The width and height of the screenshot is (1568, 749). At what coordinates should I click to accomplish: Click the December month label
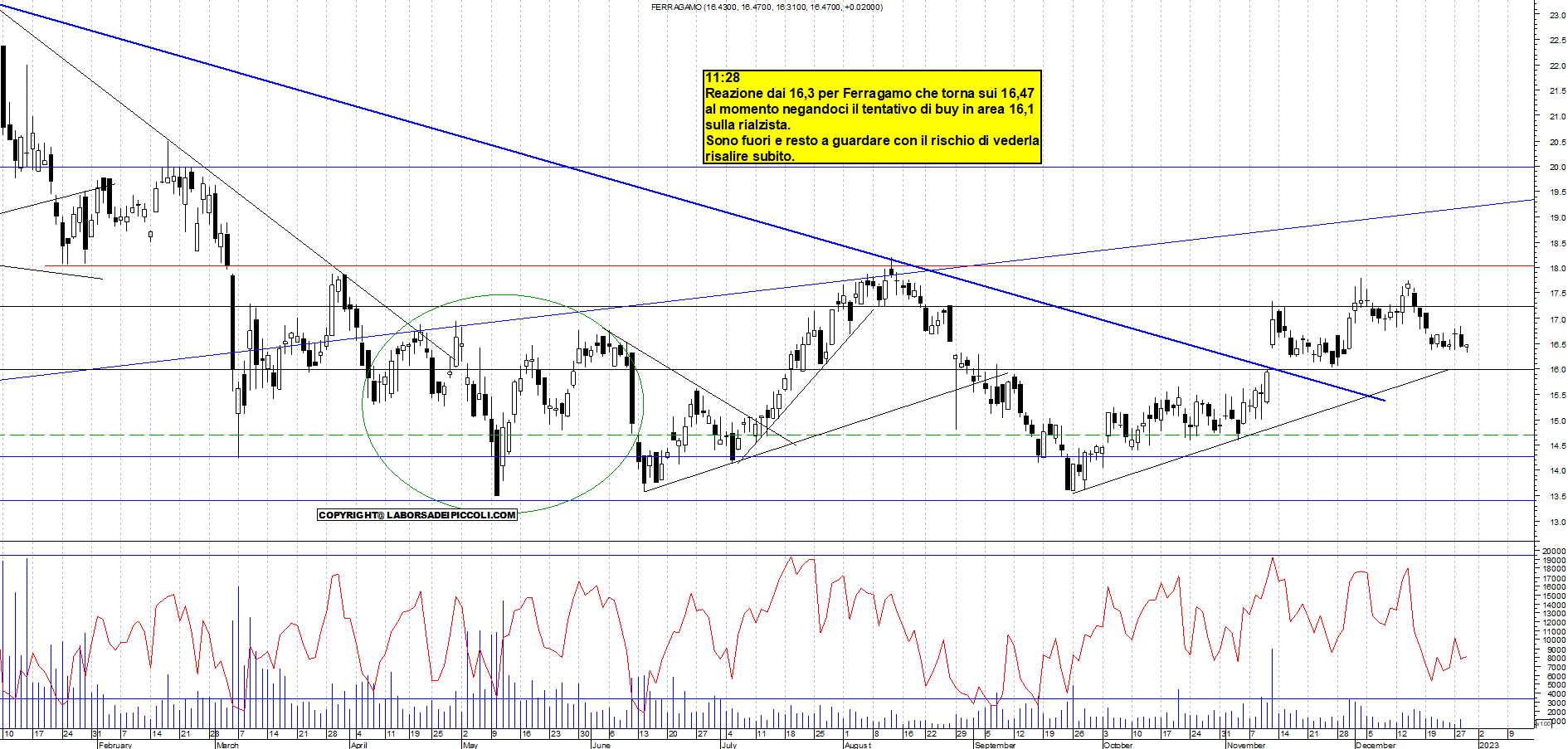point(1376,745)
